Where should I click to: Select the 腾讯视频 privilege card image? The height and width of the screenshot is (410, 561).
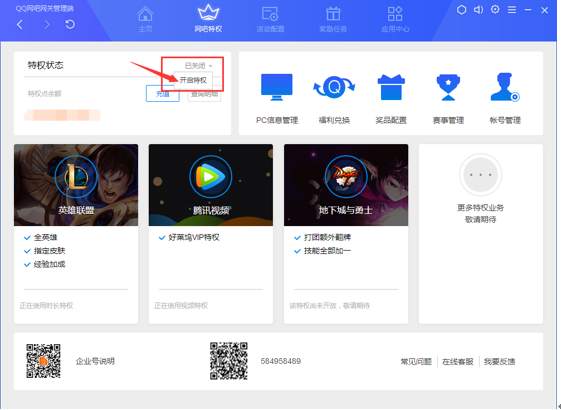pyautogui.click(x=211, y=185)
